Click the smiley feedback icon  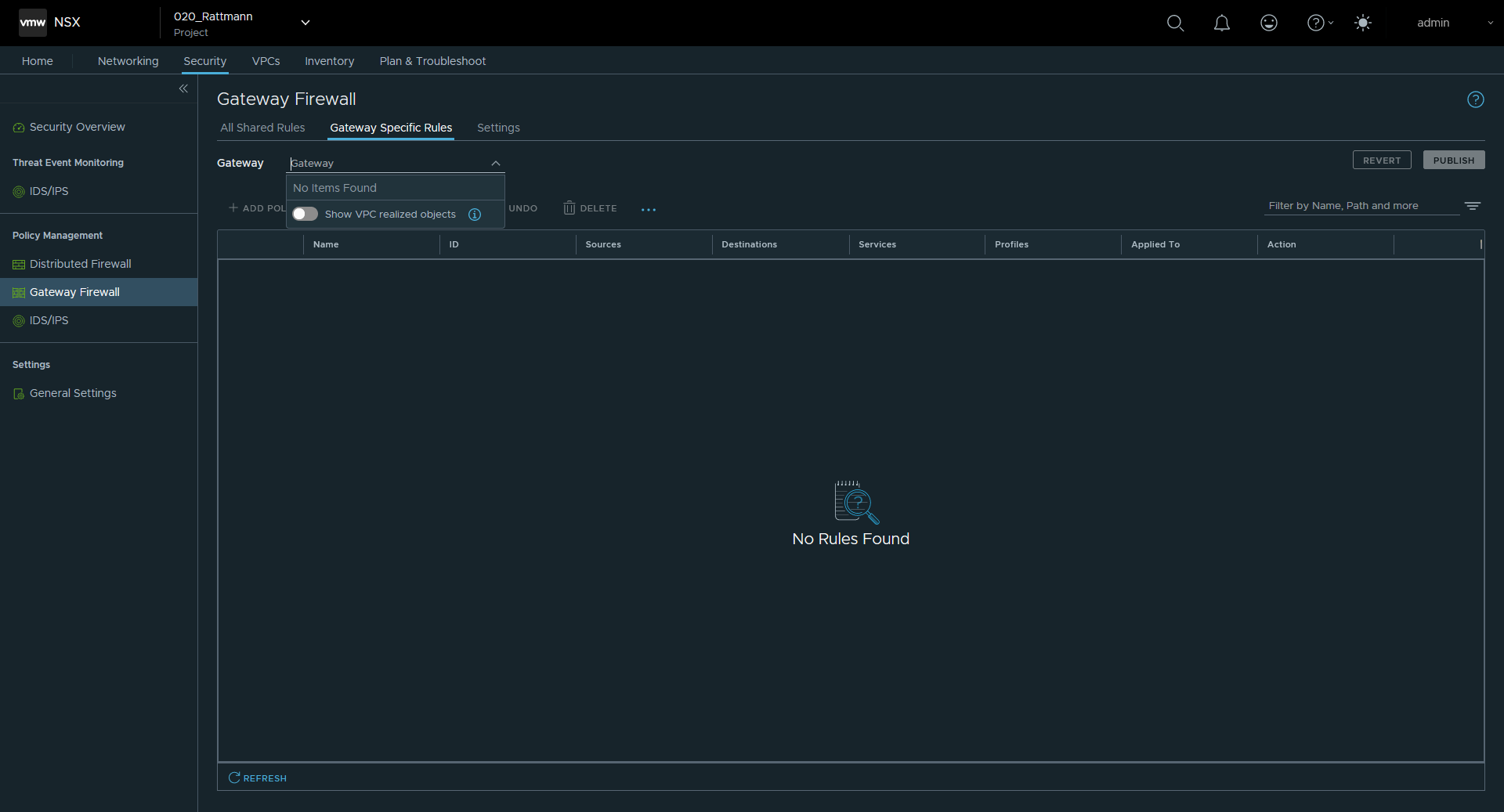(1268, 23)
